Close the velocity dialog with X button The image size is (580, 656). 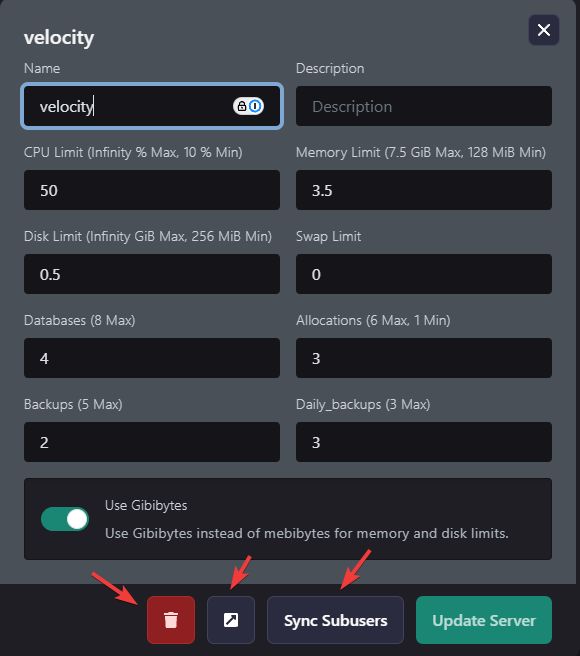tap(544, 30)
